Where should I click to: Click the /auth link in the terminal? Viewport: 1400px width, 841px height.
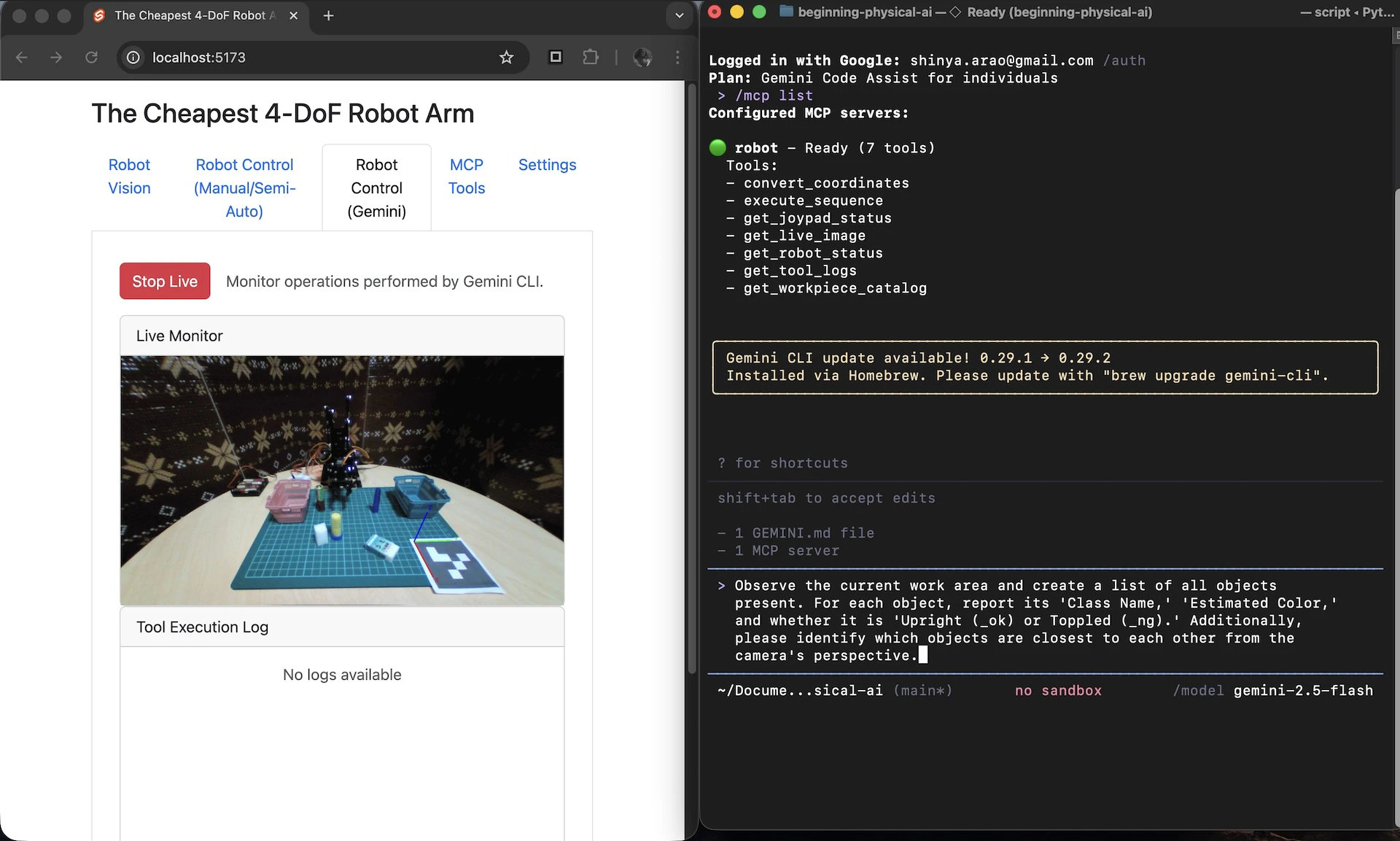[1125, 61]
